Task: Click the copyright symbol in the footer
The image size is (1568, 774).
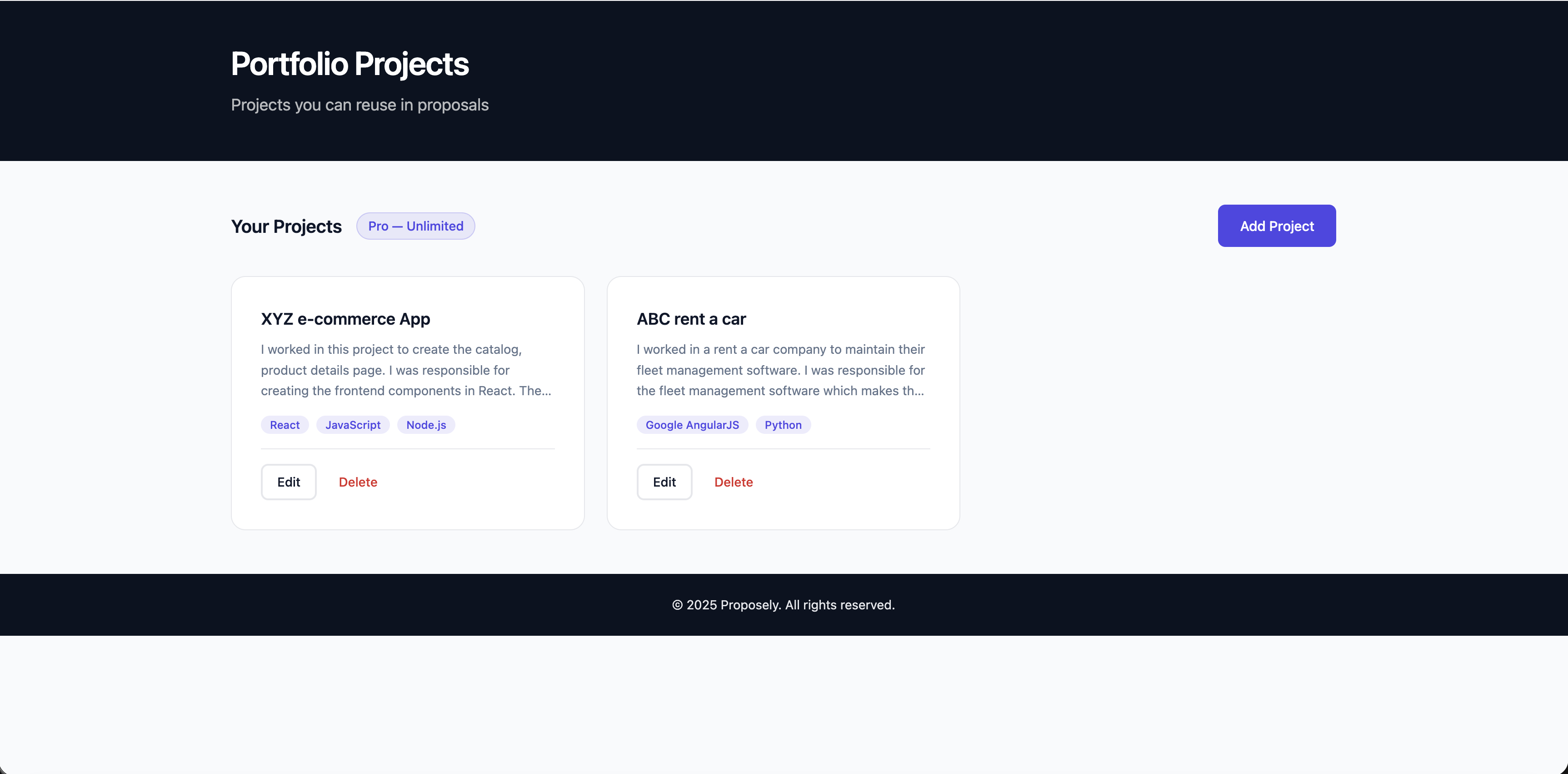Action: coord(677,605)
